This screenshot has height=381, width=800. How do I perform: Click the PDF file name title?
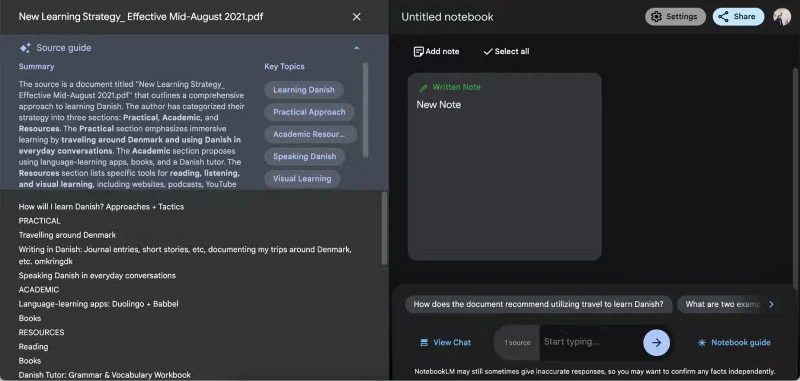(141, 17)
